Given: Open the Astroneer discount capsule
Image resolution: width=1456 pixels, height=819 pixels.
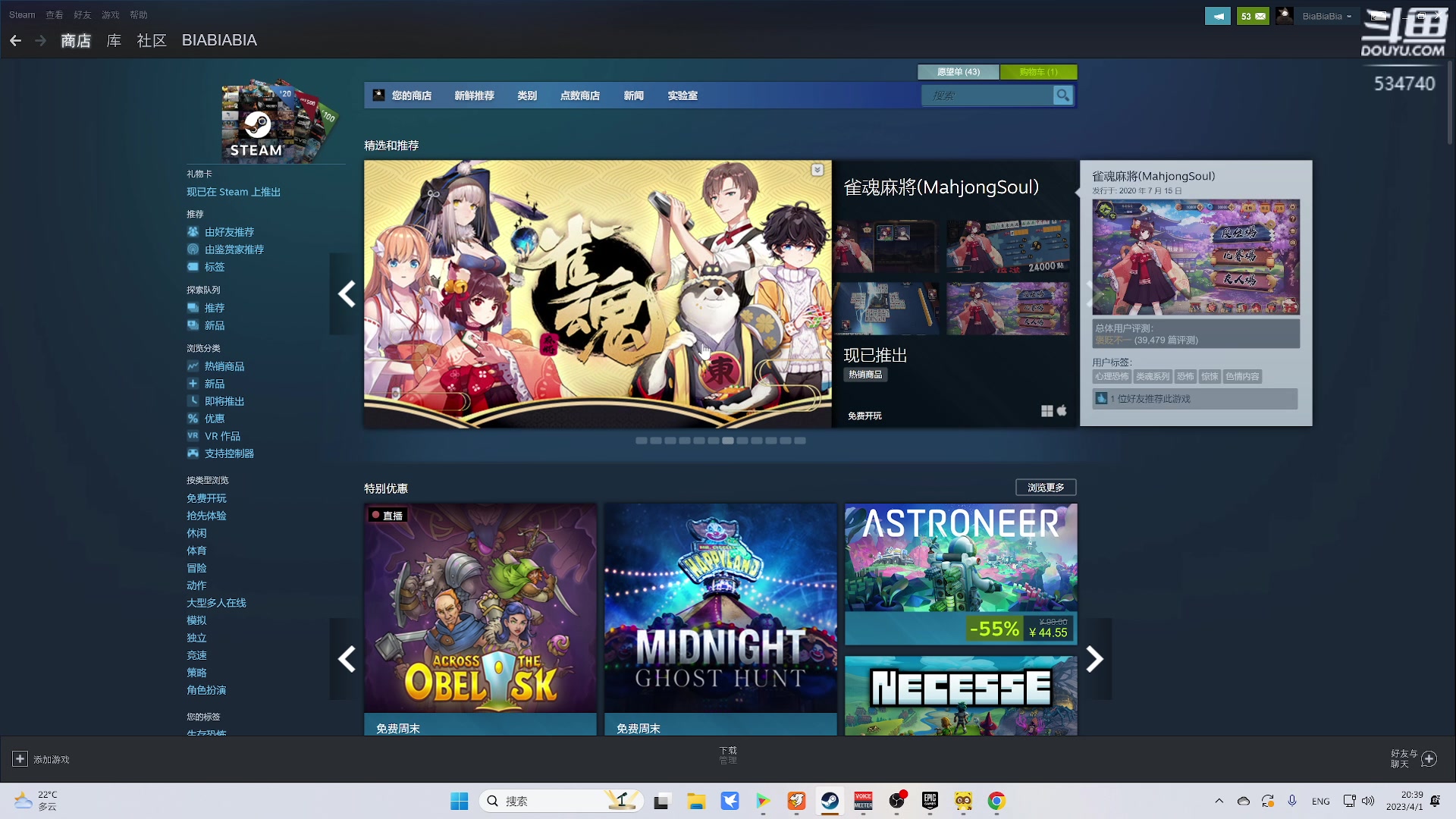Looking at the screenshot, I should [962, 574].
